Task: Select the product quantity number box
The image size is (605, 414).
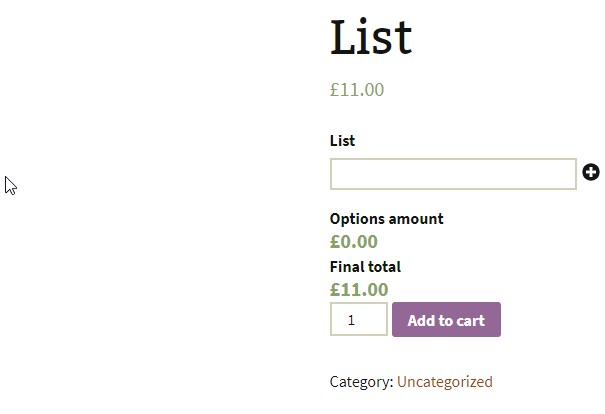Action: (x=358, y=319)
